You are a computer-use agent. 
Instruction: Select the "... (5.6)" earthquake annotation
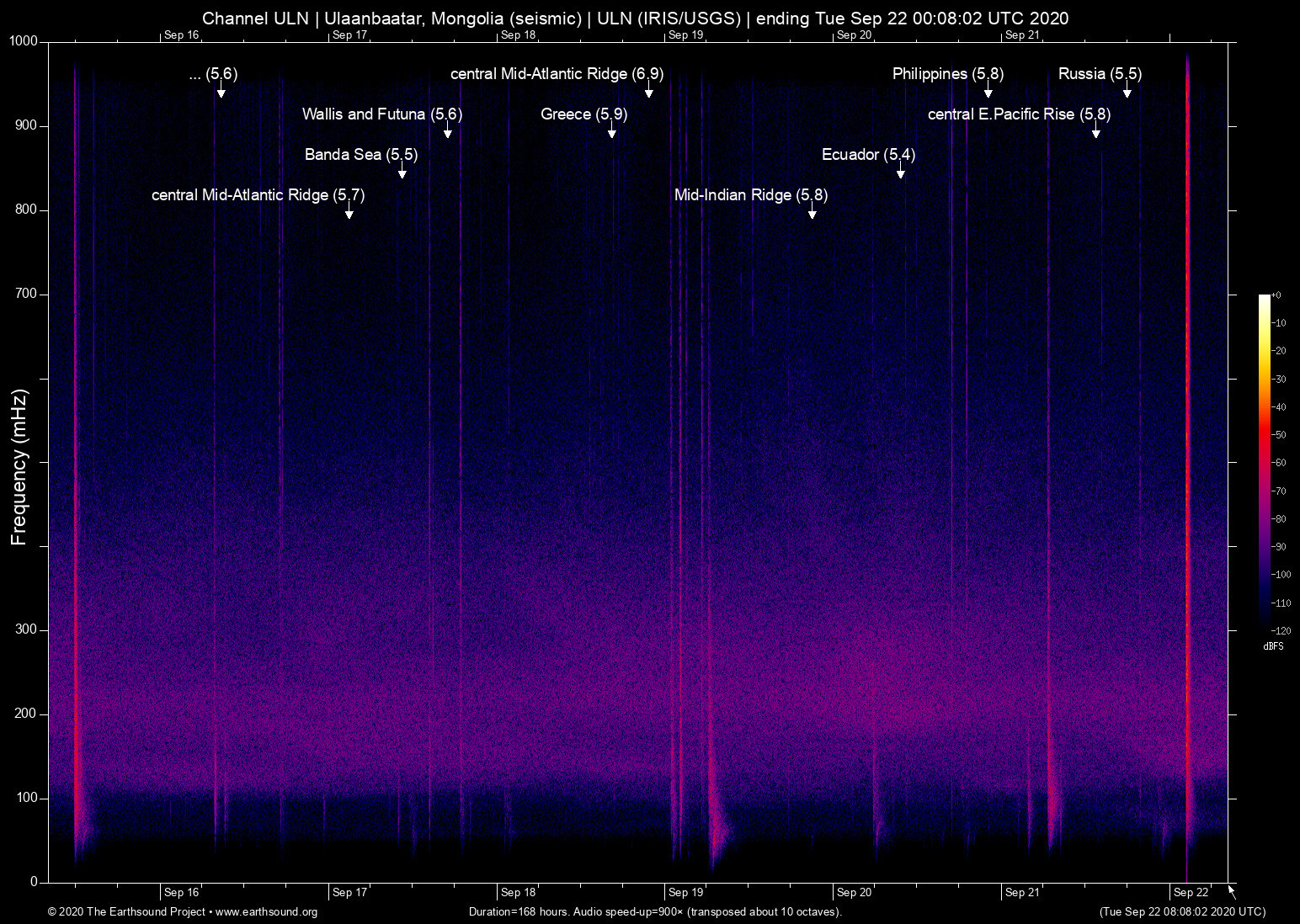[x=214, y=74]
